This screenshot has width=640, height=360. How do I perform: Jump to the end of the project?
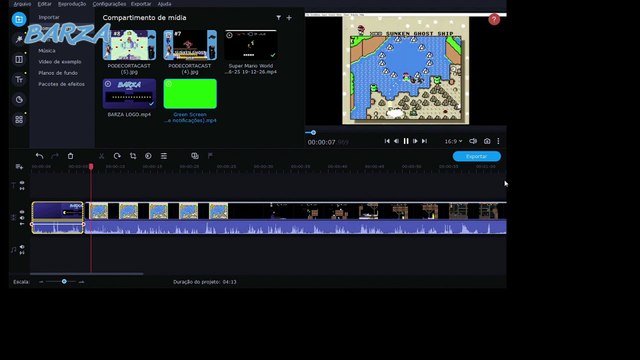(x=424, y=141)
